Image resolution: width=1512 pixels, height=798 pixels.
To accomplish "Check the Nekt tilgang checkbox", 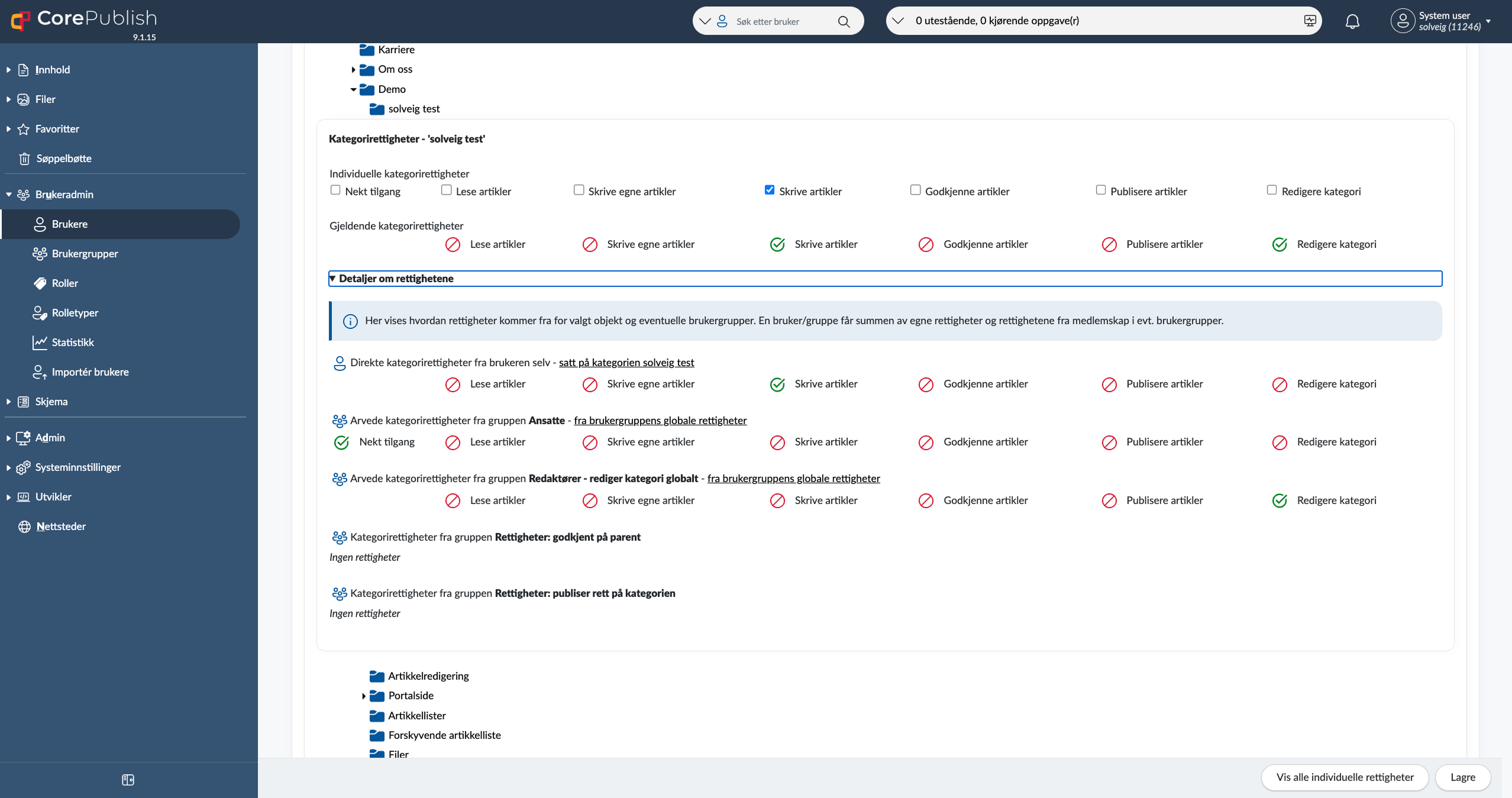I will pos(335,190).
